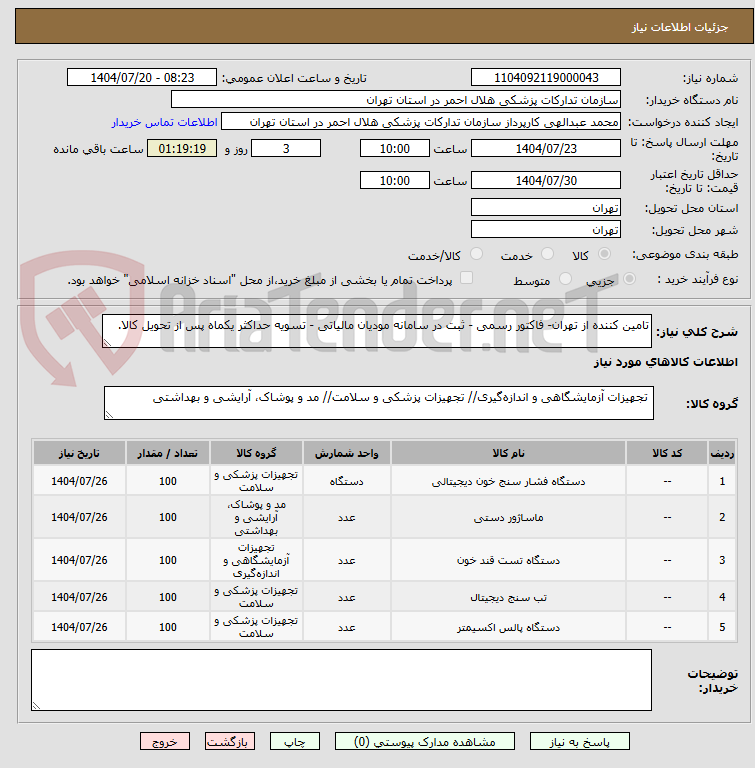Click the price validity date 1404/07/30
The width and height of the screenshot is (755, 768).
[546, 180]
